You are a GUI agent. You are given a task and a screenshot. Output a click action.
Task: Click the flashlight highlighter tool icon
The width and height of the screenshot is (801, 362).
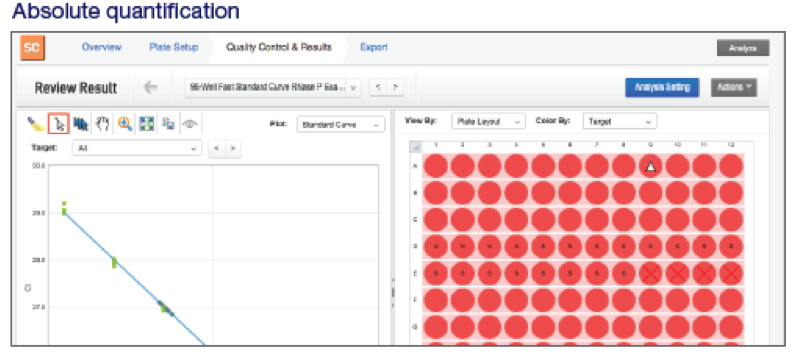[36, 124]
